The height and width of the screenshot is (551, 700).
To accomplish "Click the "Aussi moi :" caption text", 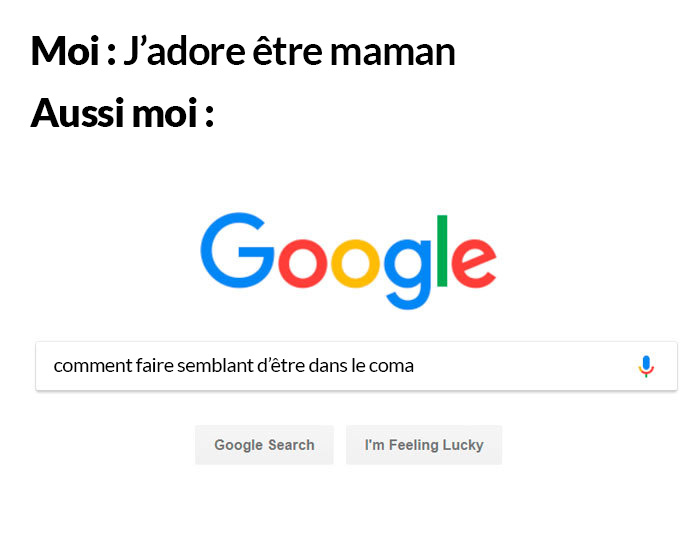I will (x=122, y=113).
